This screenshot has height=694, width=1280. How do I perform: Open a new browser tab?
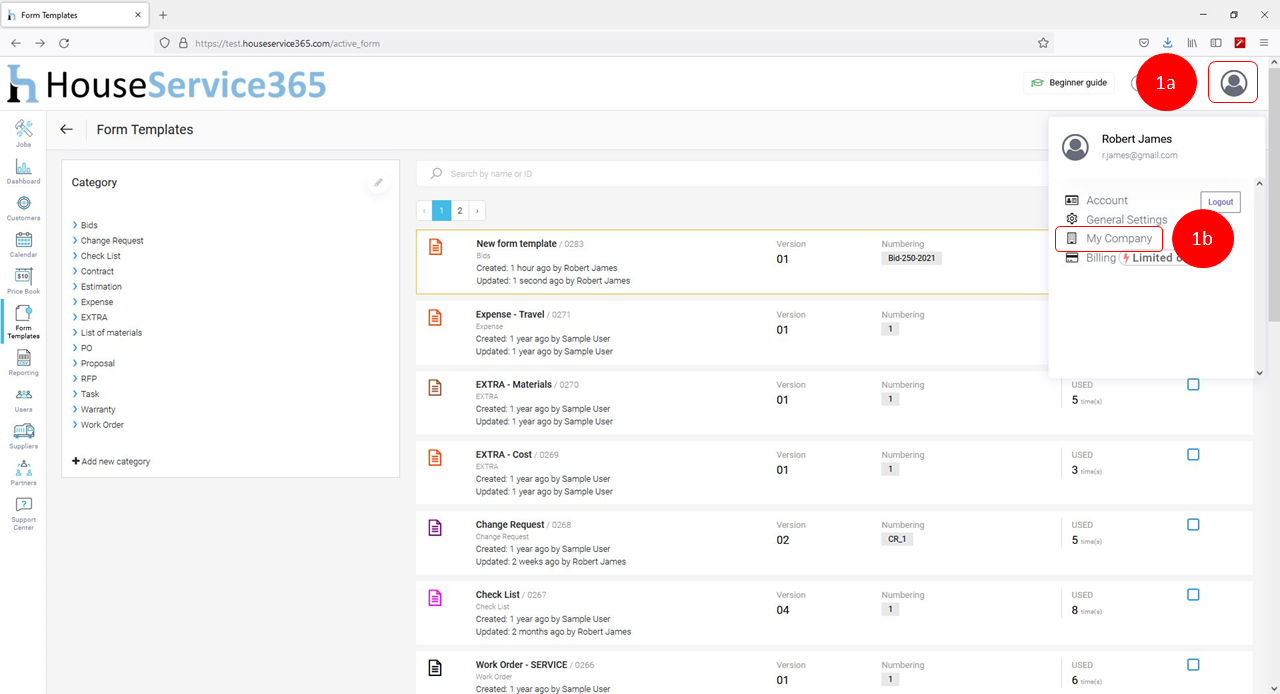(163, 15)
